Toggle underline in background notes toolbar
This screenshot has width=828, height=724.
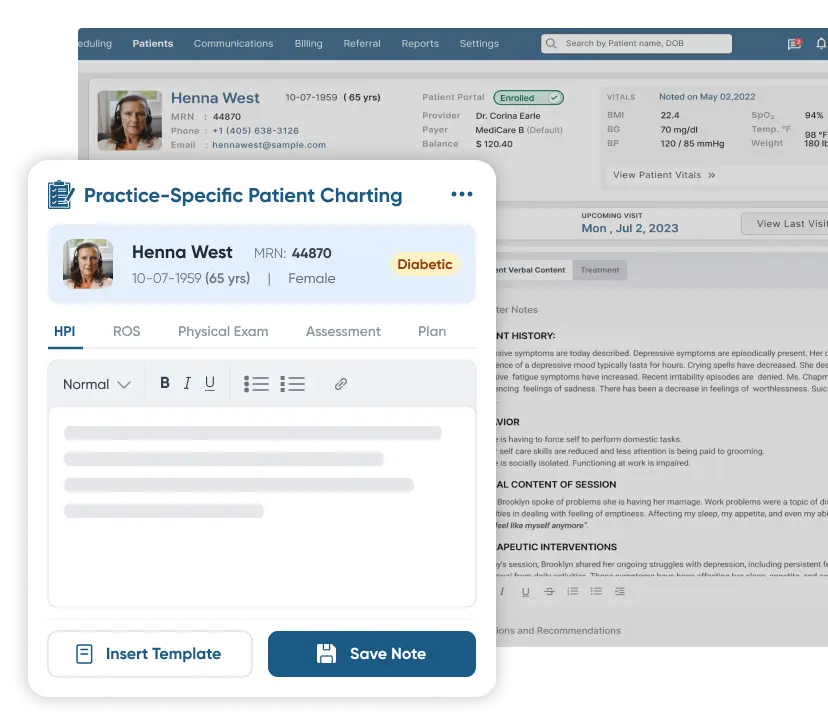[x=525, y=591]
